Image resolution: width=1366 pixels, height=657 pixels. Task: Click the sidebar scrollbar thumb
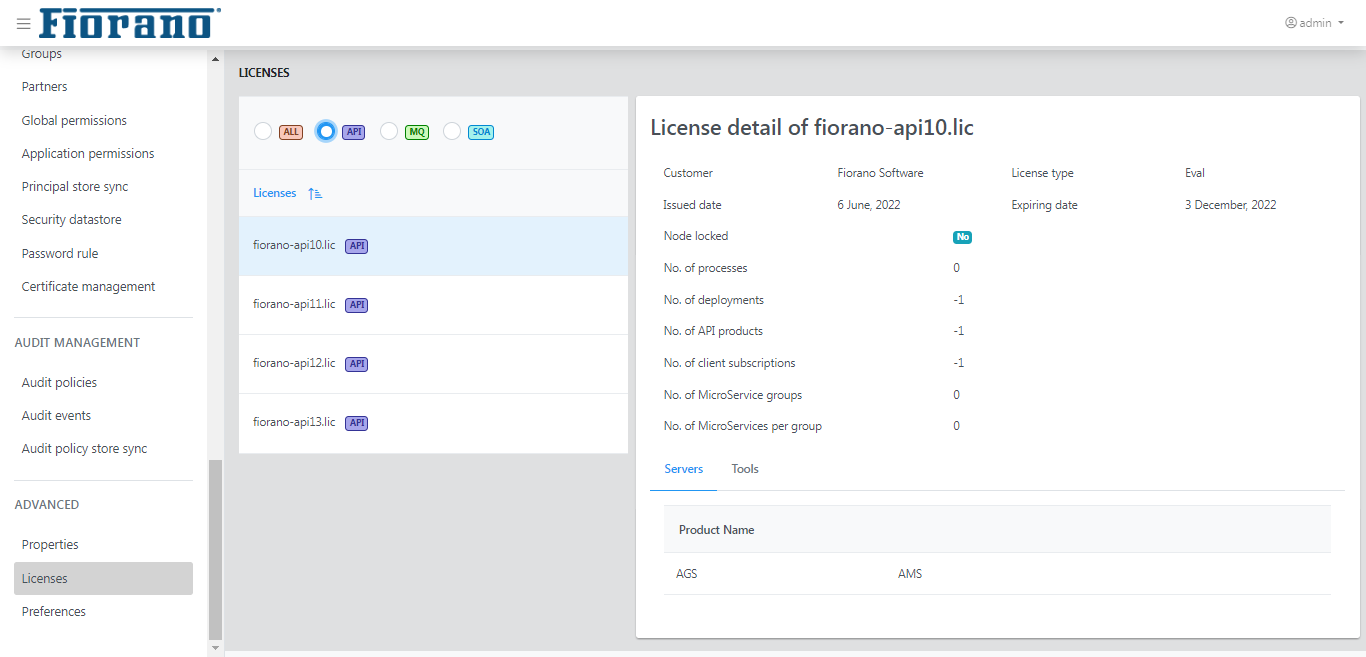tap(215, 549)
